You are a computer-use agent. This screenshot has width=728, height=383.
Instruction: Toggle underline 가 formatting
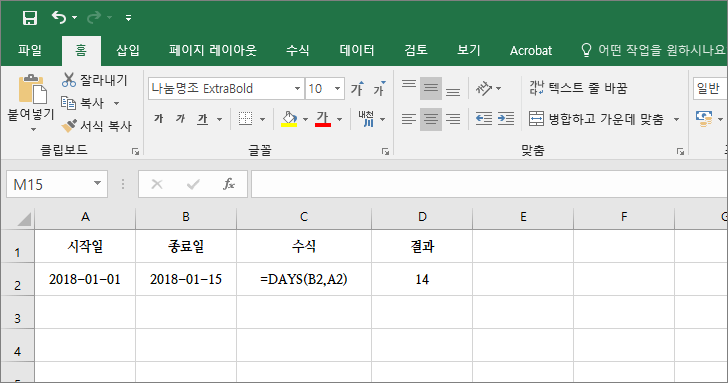pos(202,119)
